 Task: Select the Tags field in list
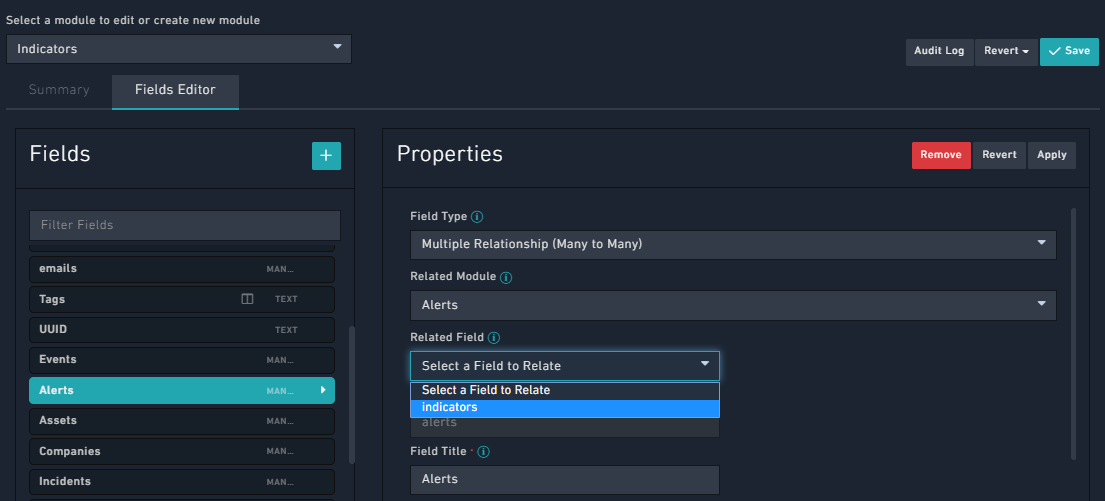click(182, 299)
